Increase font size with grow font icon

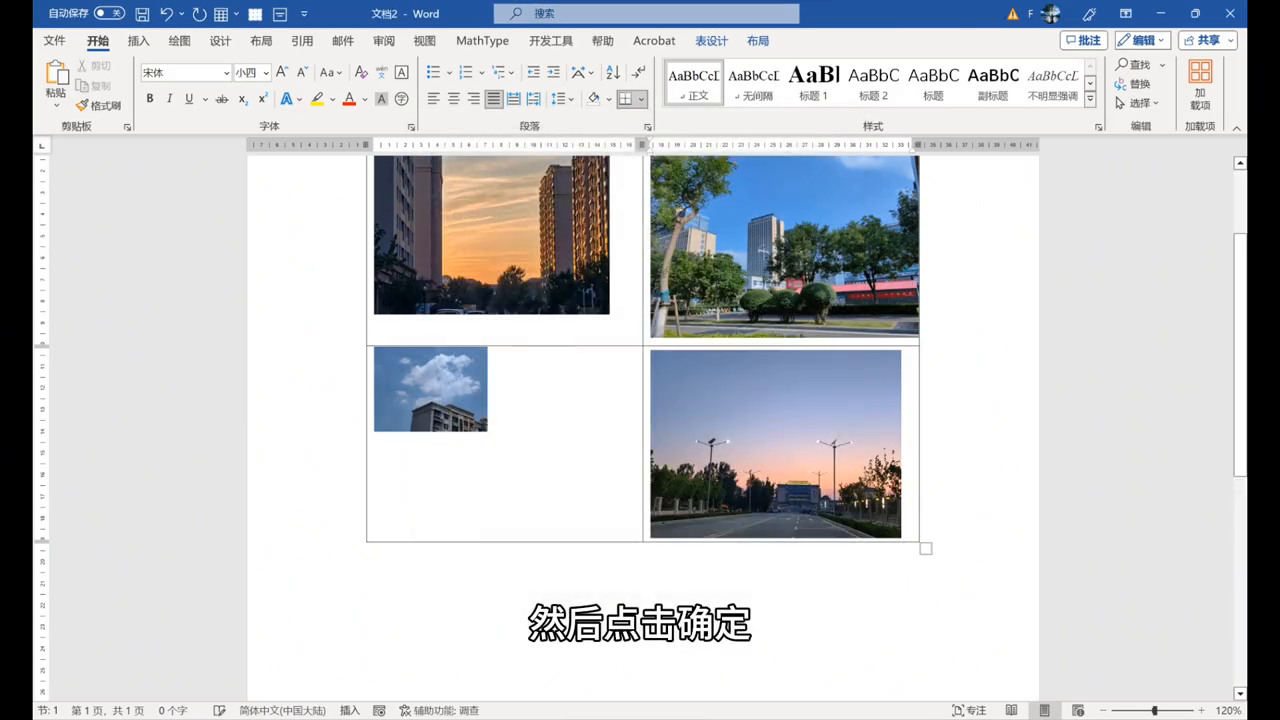click(x=282, y=72)
